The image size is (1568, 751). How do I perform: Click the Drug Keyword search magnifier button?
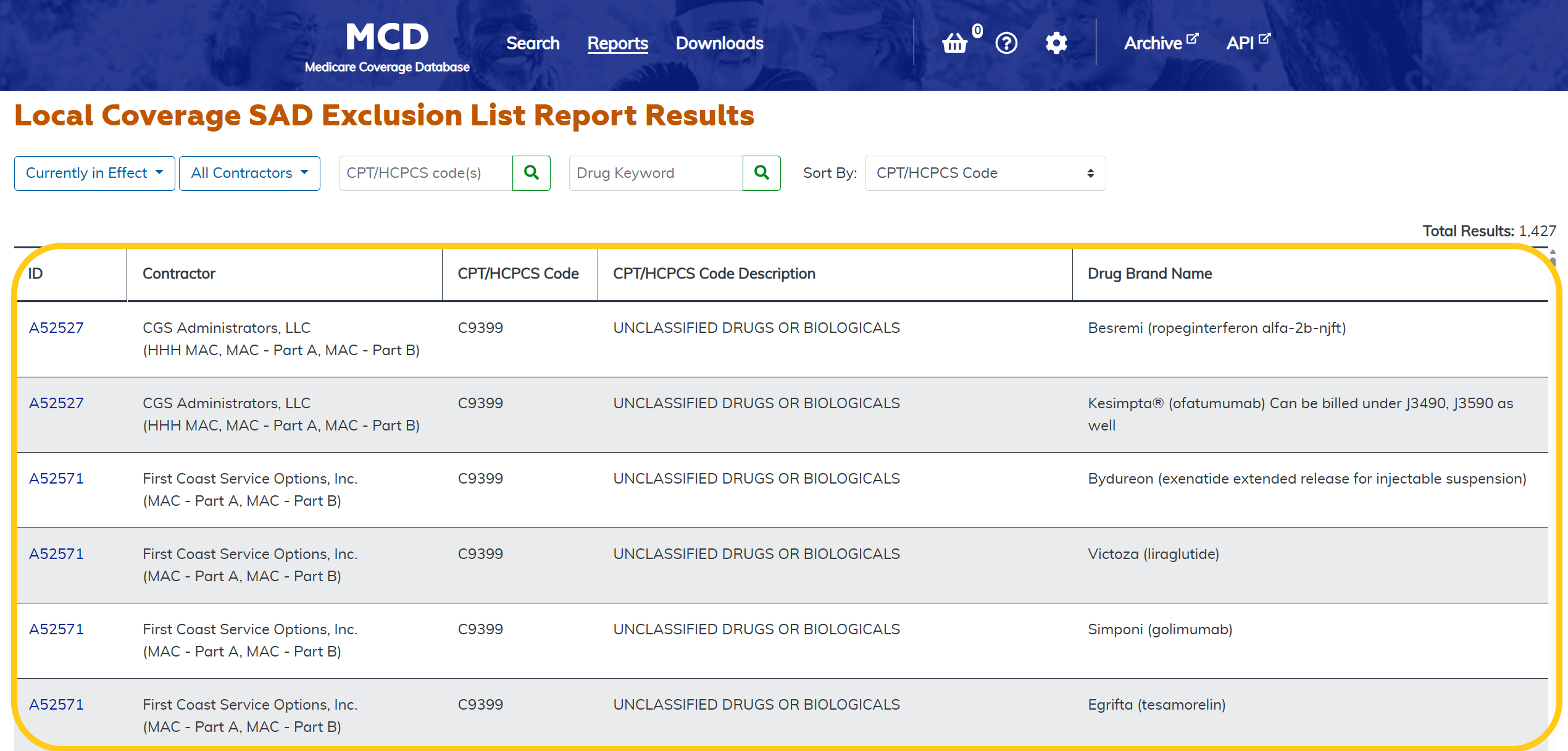(762, 173)
